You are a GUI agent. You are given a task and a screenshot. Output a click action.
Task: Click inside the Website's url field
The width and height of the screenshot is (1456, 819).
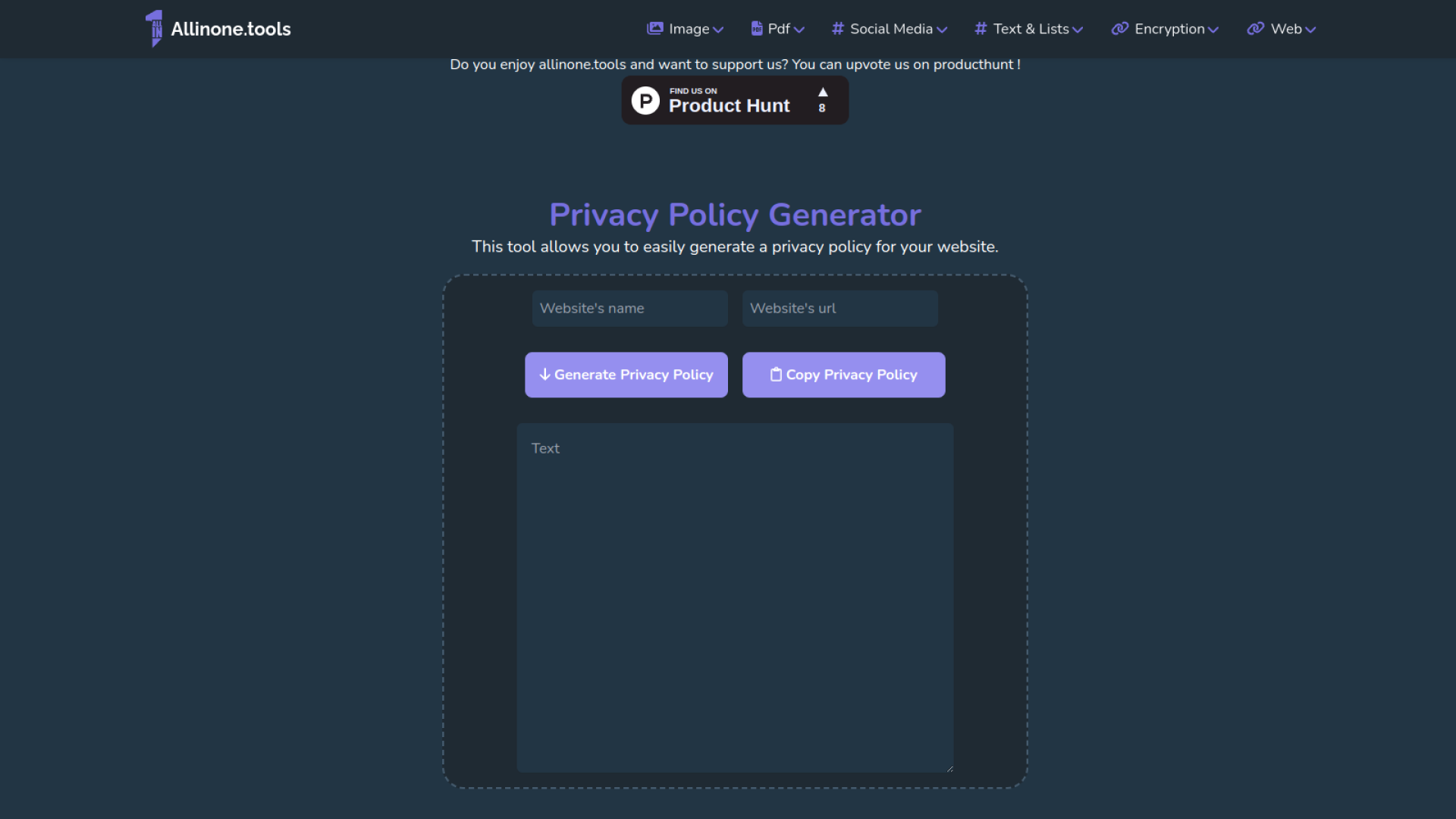pos(839,308)
